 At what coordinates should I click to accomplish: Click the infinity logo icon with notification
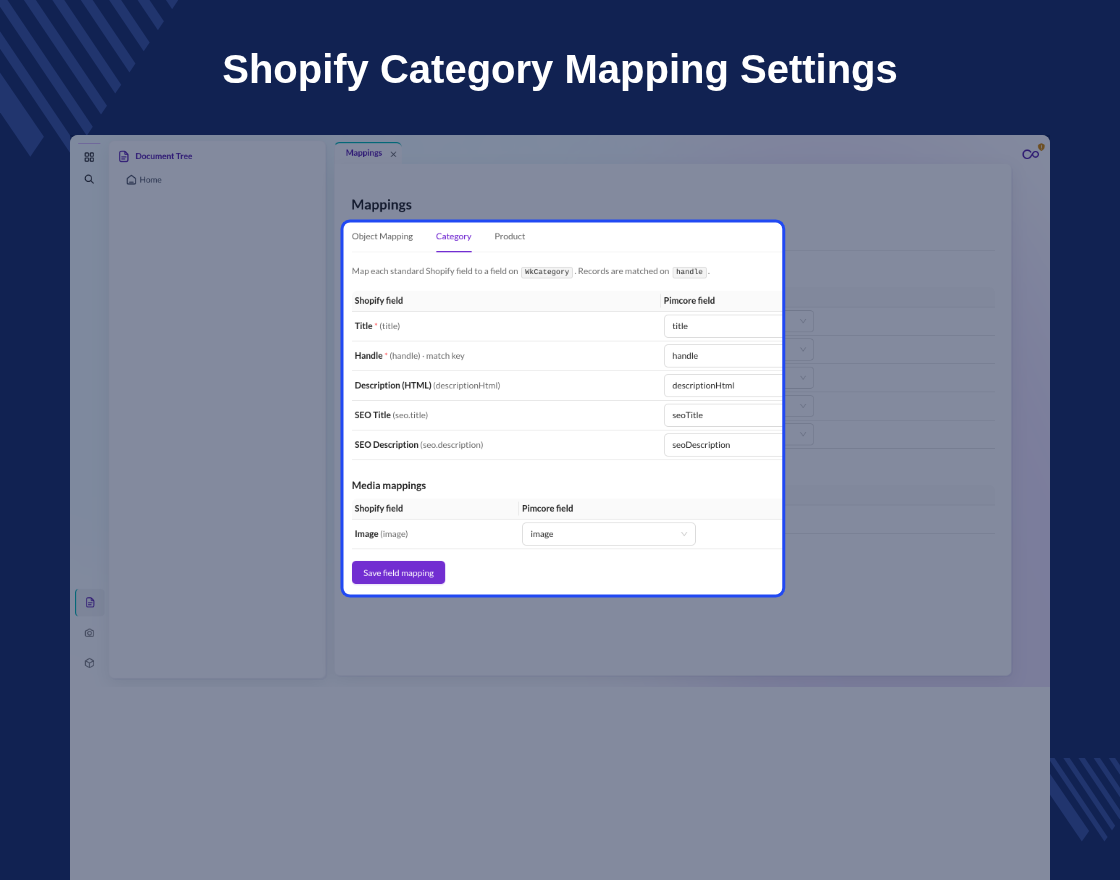1031,154
